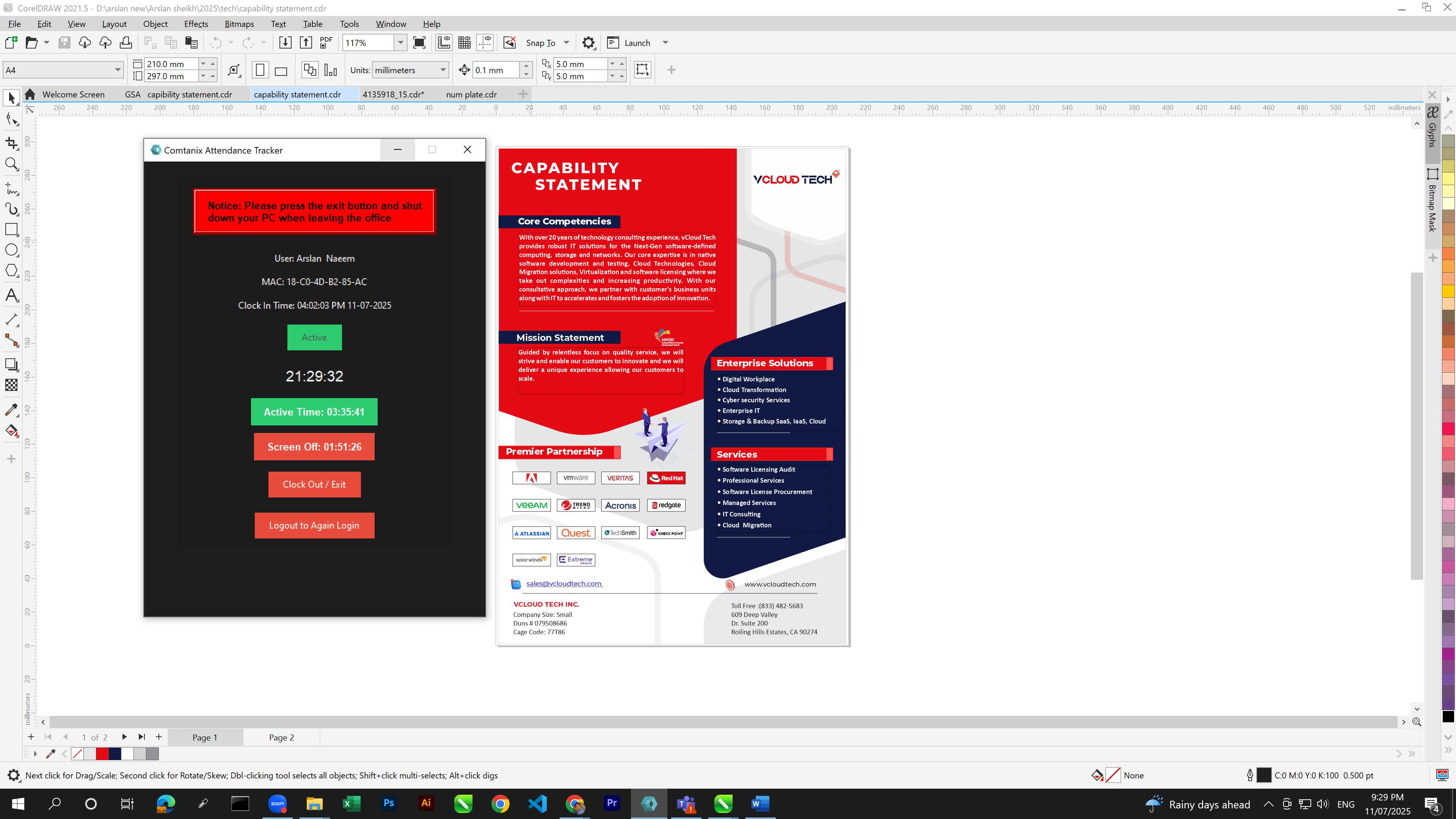Select the Interactive Fill tool
The image size is (1456, 819).
[11, 431]
